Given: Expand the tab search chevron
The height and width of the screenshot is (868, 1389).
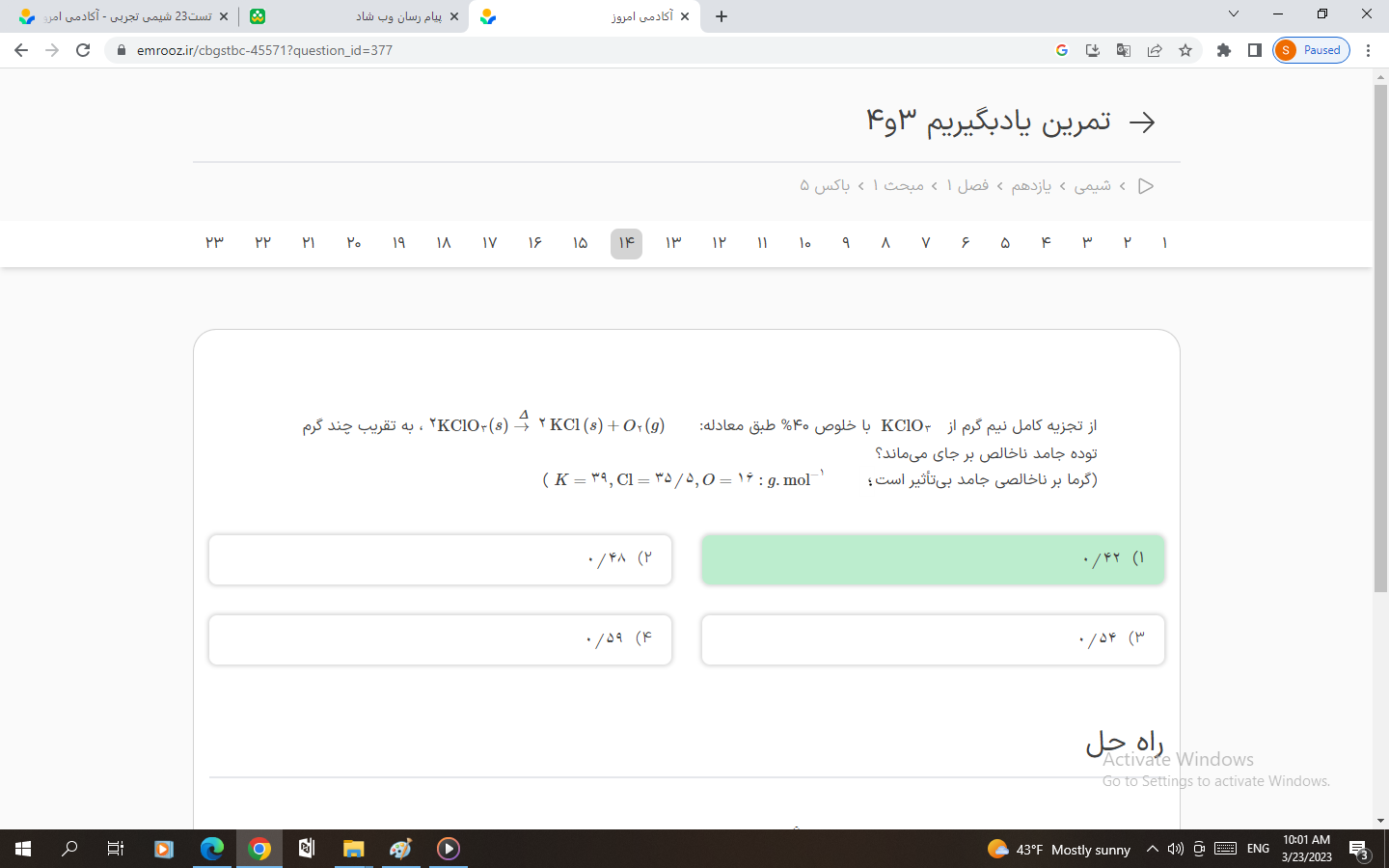Looking at the screenshot, I should coord(1234,14).
